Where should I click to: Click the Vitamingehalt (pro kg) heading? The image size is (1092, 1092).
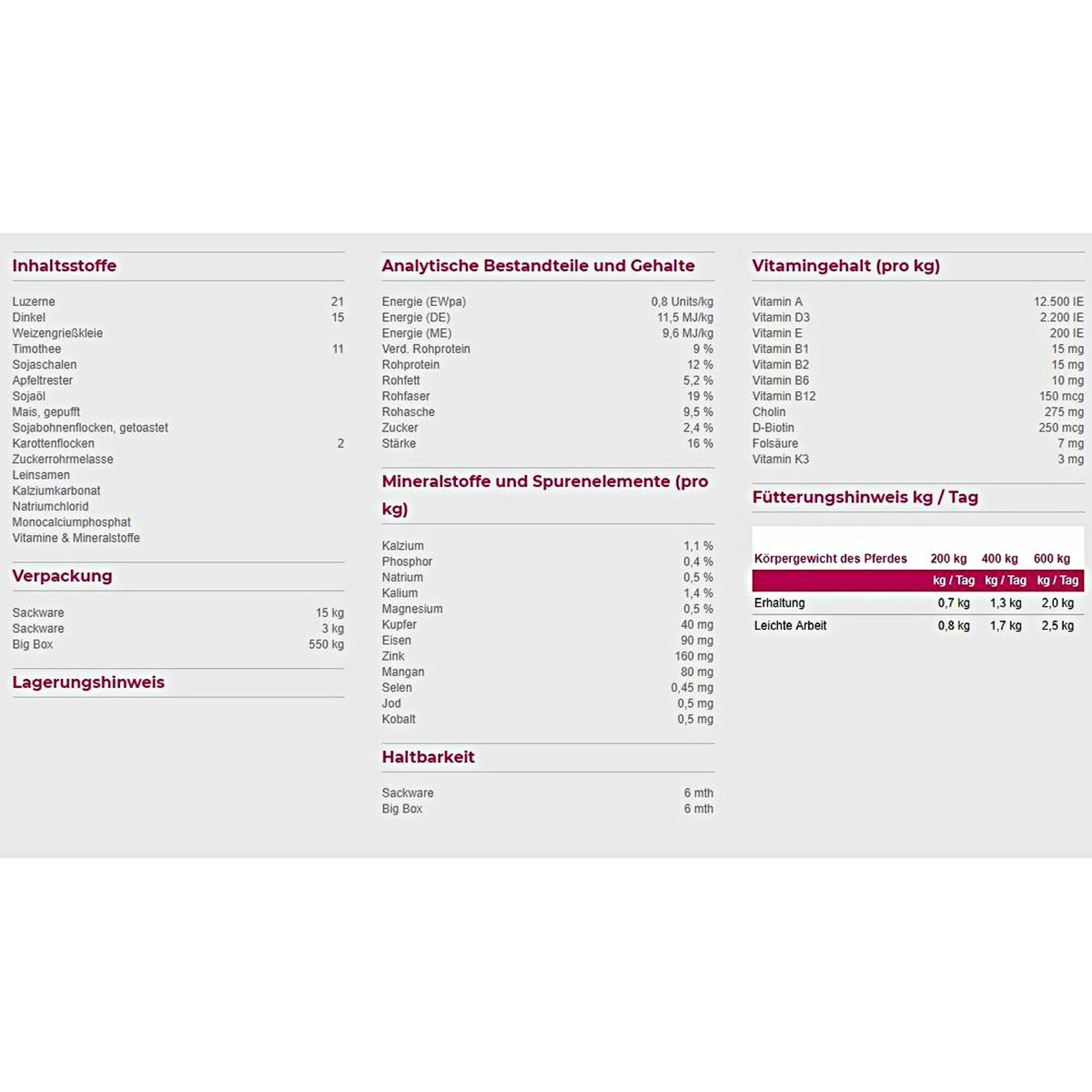tap(846, 266)
